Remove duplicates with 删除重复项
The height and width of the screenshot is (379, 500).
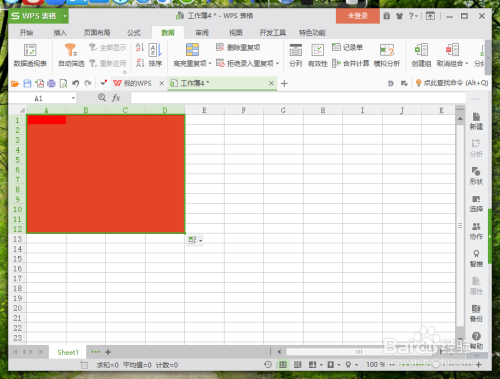click(x=238, y=48)
